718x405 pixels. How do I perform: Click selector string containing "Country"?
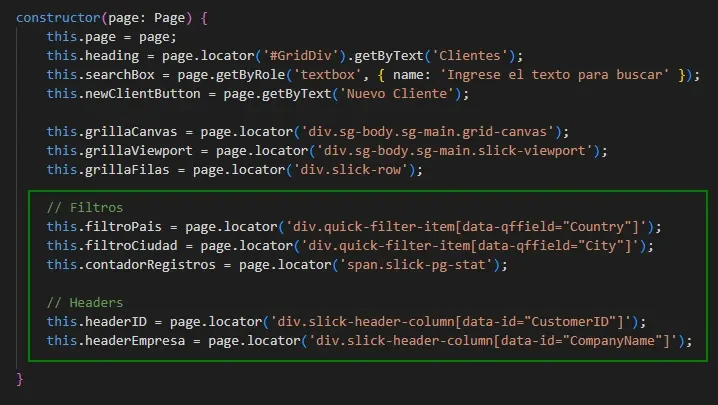tap(466, 227)
